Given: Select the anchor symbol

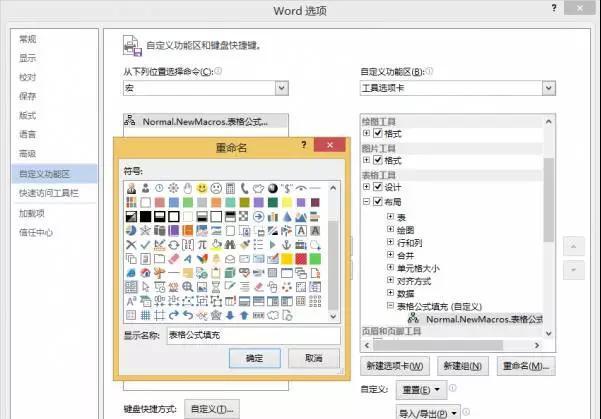Looking at the screenshot, I should coord(287,245).
